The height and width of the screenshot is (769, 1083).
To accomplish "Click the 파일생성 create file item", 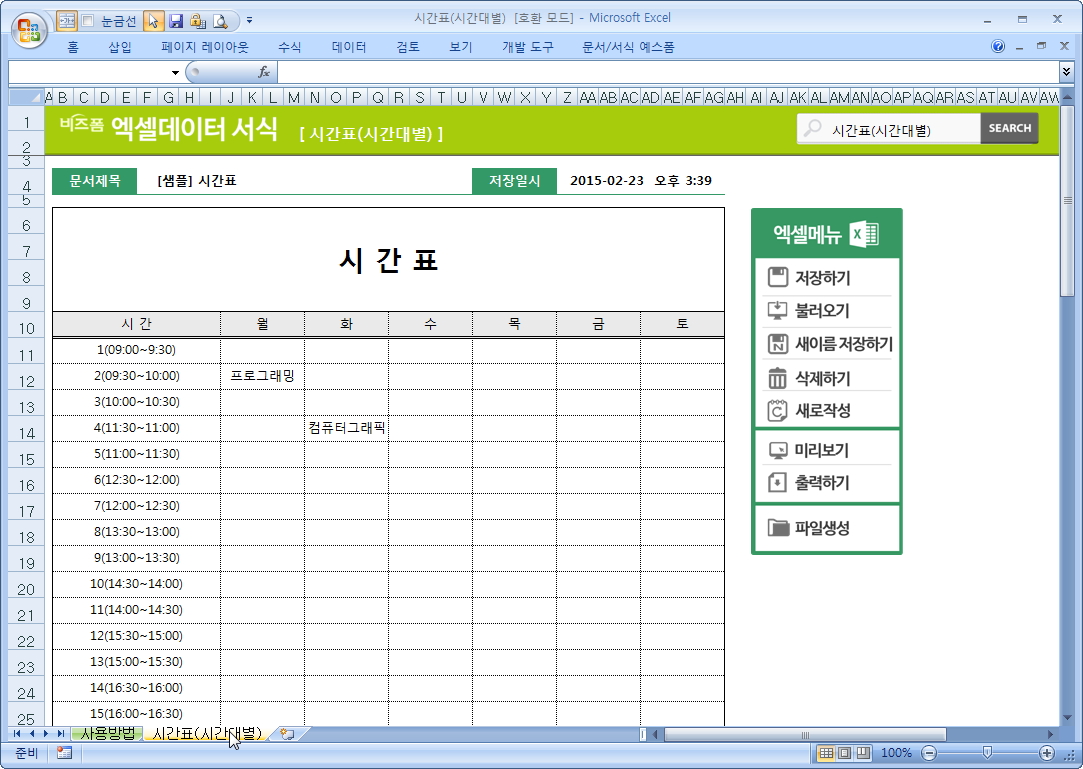I will (x=826, y=528).
